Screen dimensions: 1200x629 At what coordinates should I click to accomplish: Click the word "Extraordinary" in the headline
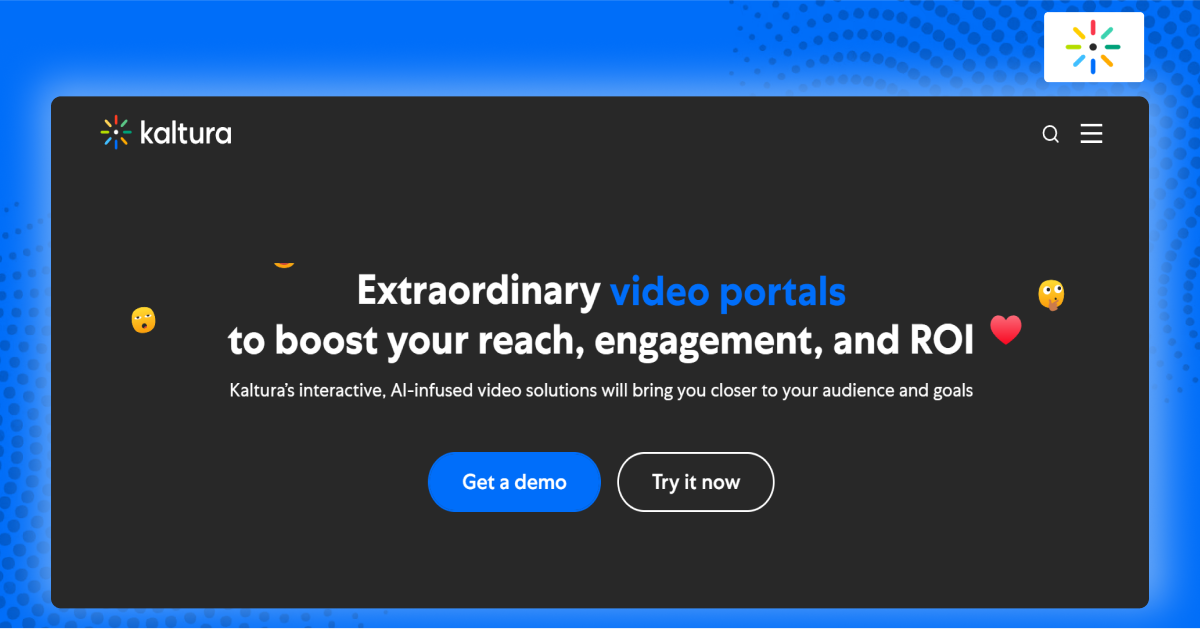[478, 292]
